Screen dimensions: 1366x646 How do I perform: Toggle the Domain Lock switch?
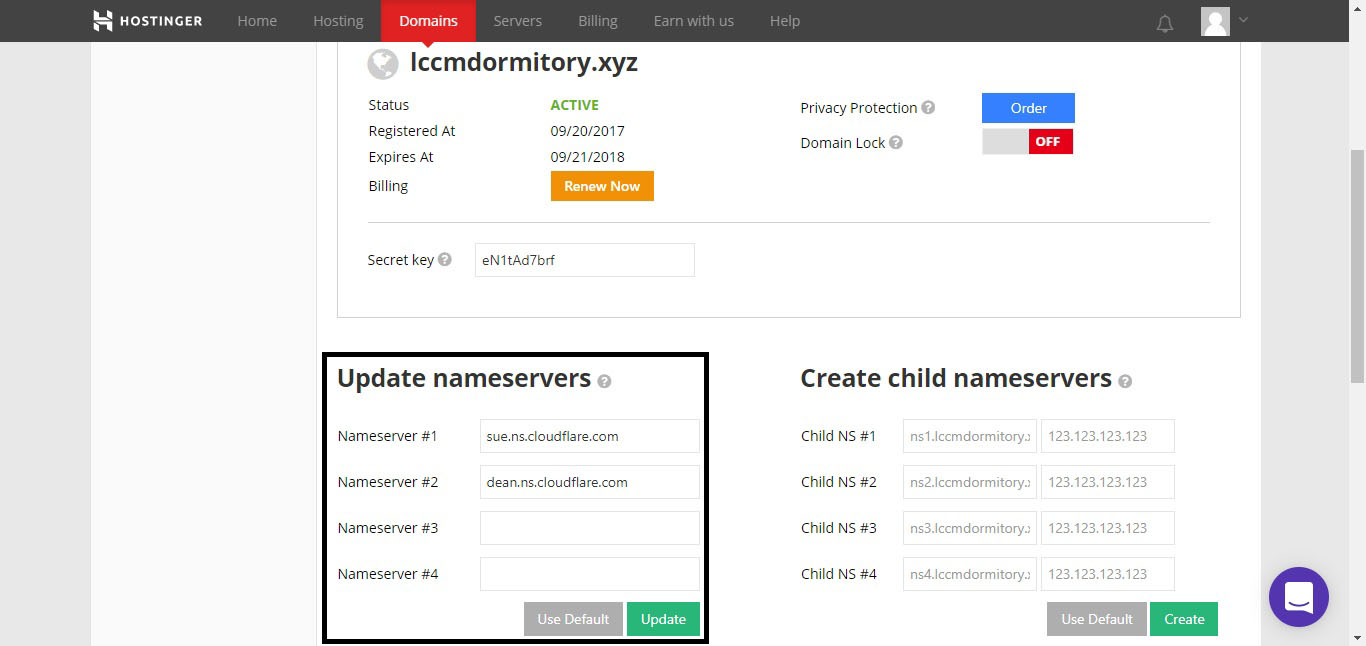coord(1027,142)
